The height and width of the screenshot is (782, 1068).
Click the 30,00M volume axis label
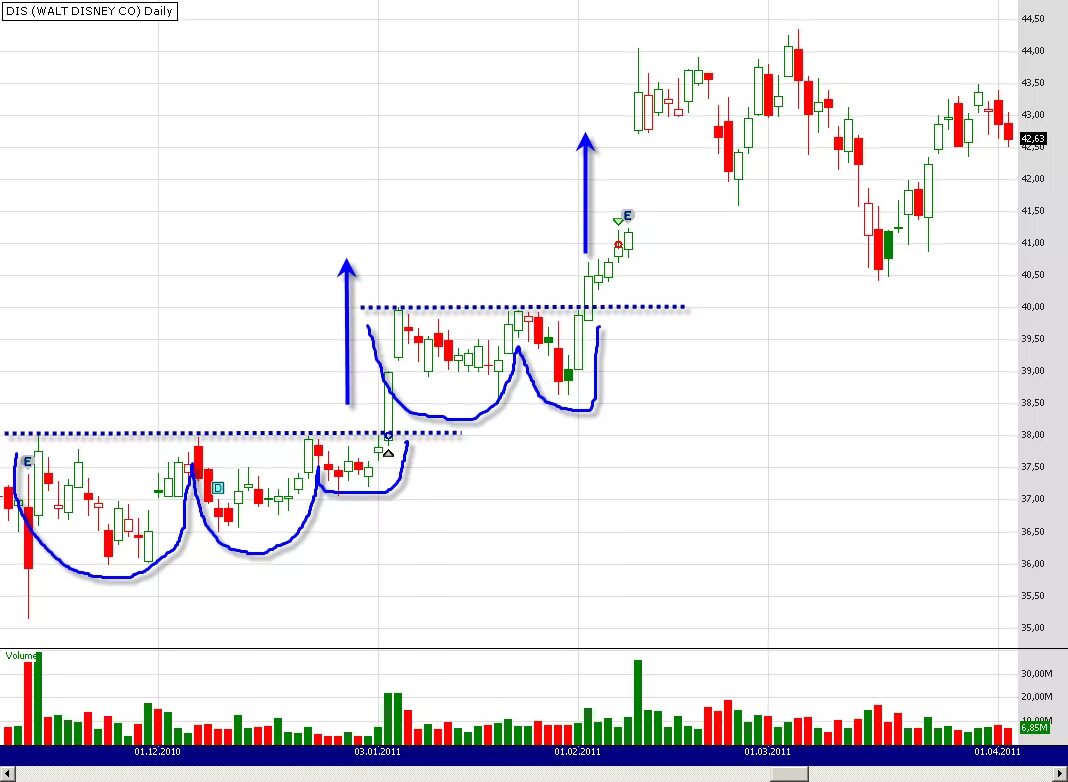click(1036, 674)
